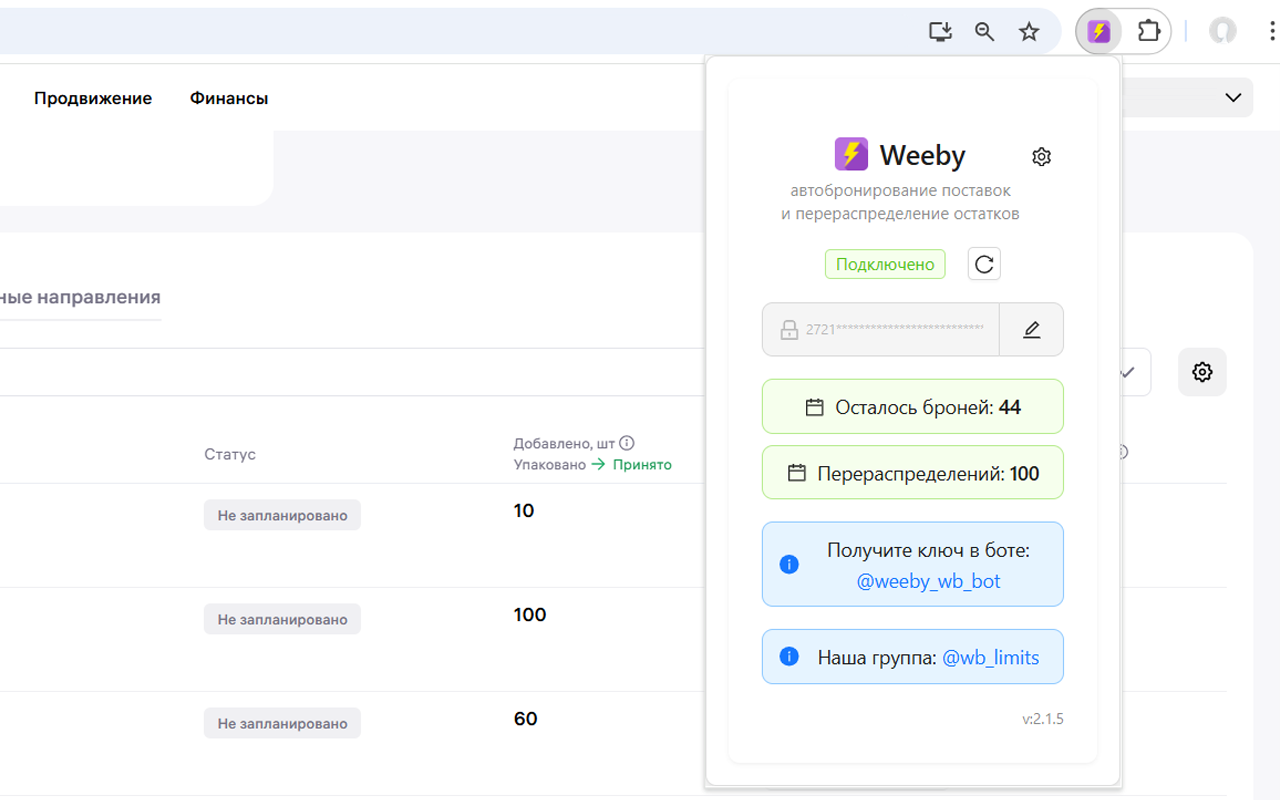This screenshot has height=800, width=1280.
Task: Click Не запланировано badge in row 60
Action: pos(282,724)
